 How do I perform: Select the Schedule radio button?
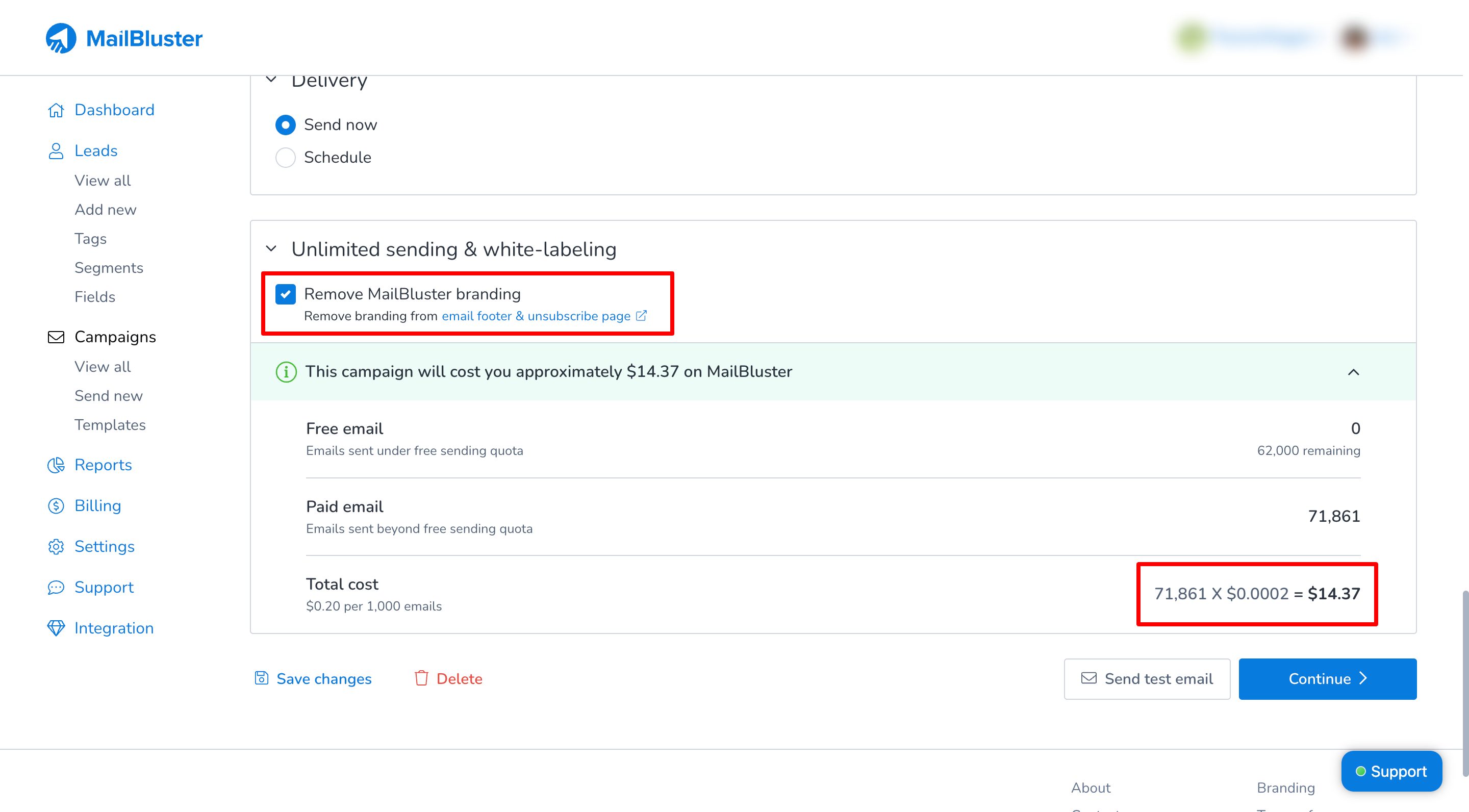(x=285, y=158)
